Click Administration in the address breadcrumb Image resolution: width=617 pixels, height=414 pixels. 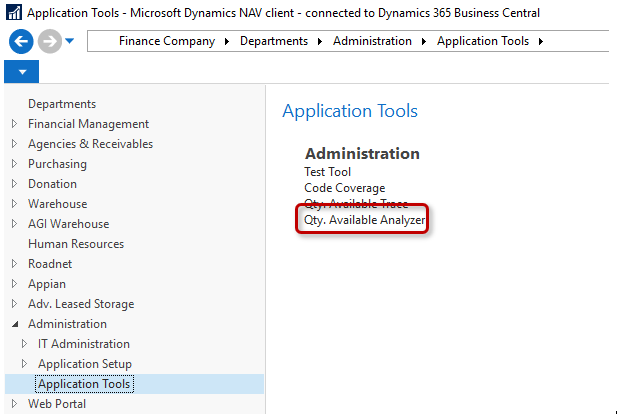point(372,41)
